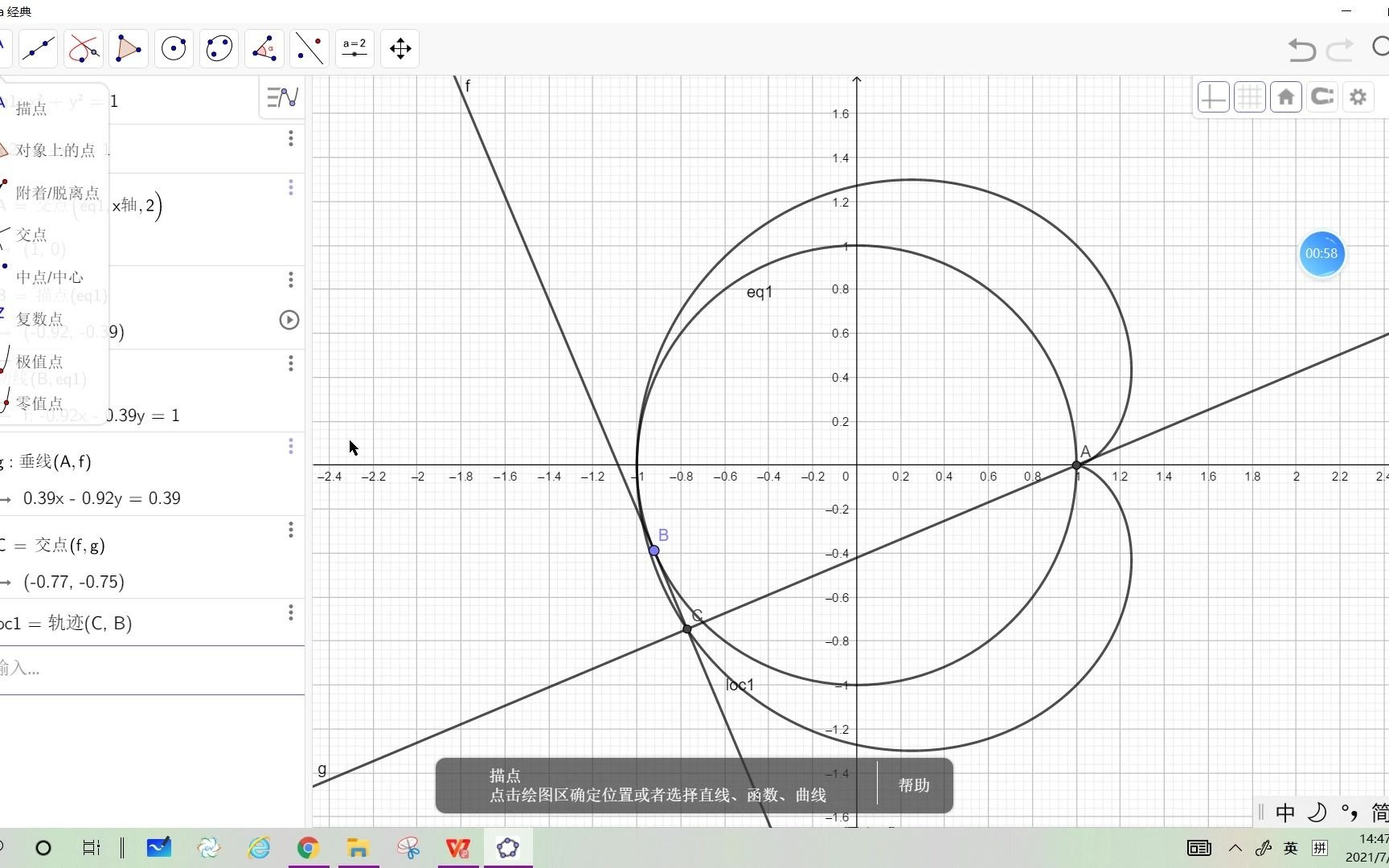Play animation for point B
This screenshot has height=868, width=1389.
click(289, 320)
